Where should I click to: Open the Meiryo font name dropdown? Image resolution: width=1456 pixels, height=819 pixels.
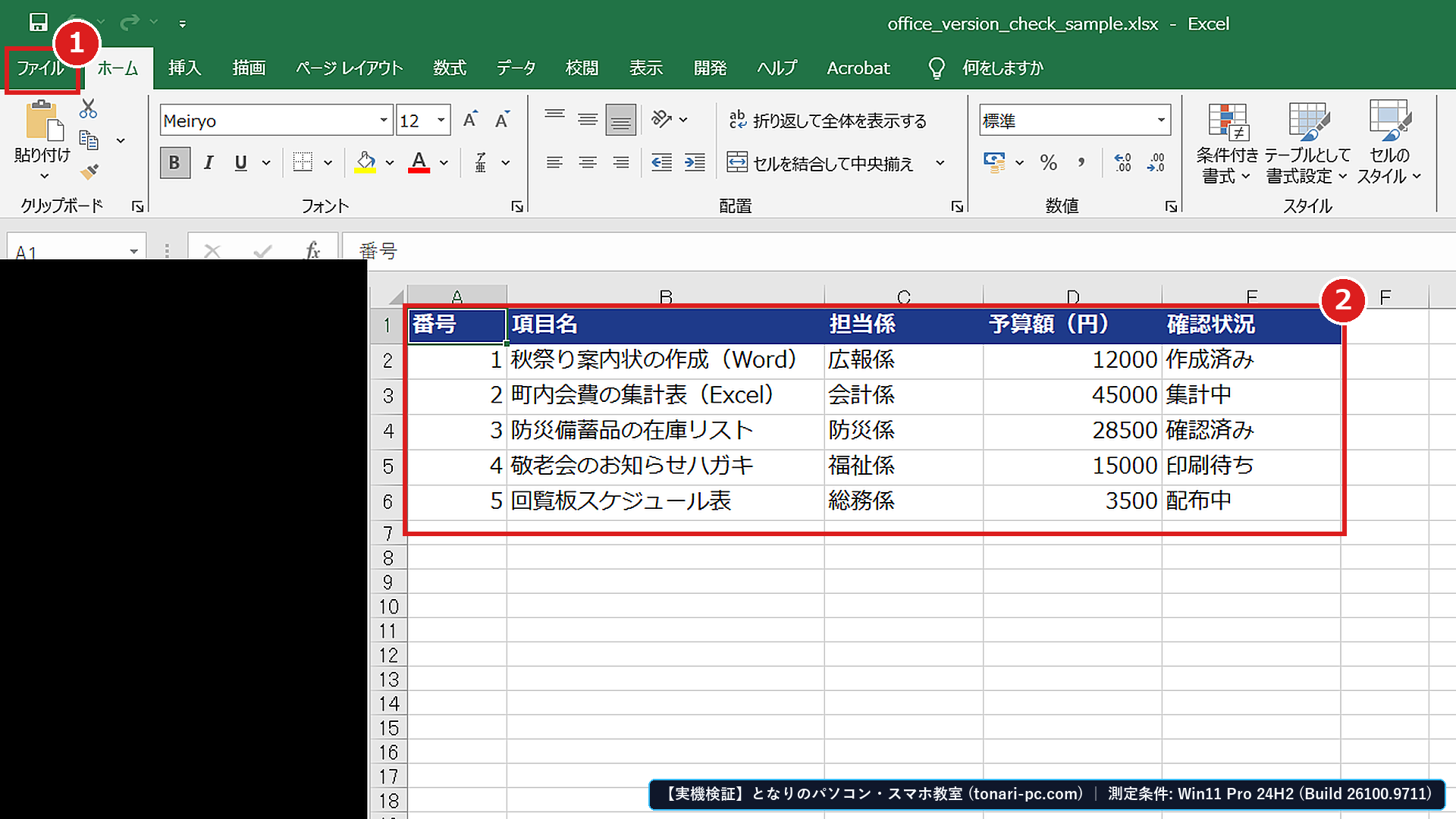(384, 120)
